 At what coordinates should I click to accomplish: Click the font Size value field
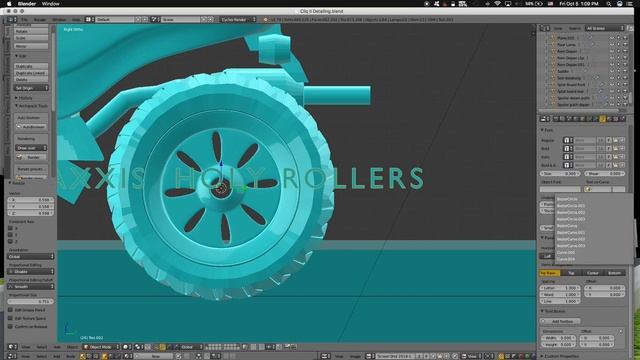[x=560, y=173]
